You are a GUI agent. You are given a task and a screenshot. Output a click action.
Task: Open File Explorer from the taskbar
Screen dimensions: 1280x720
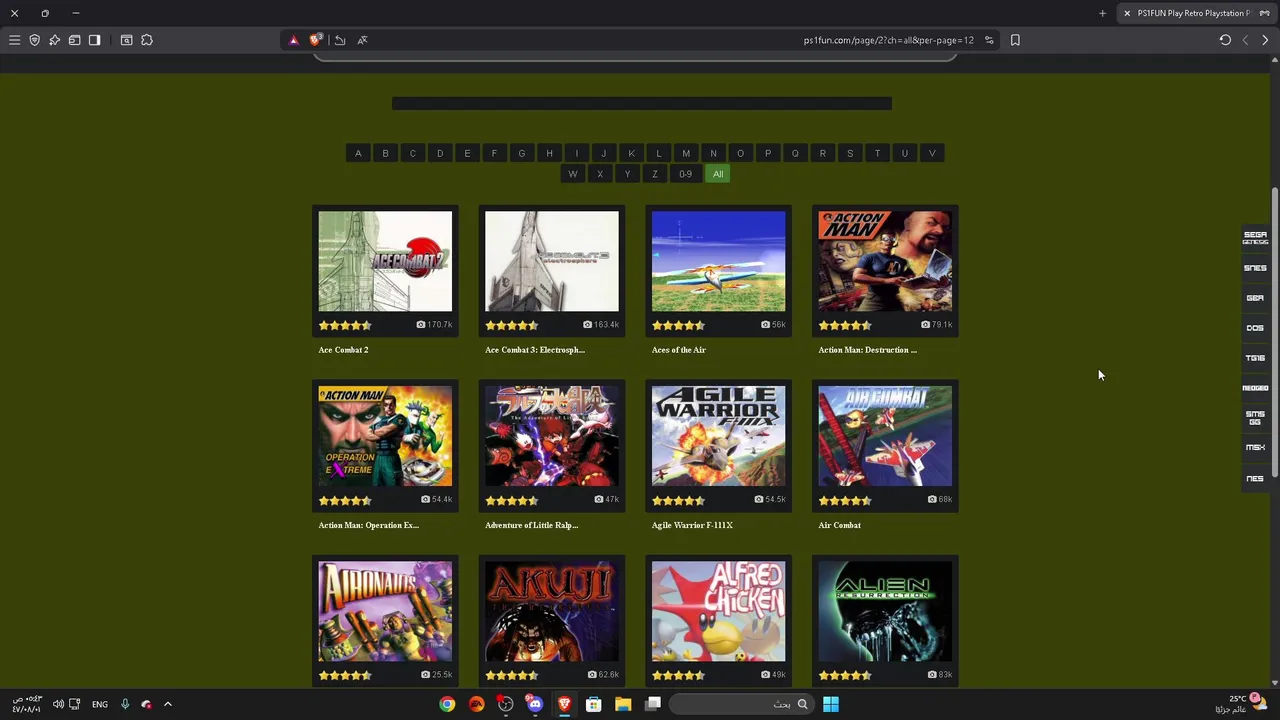coord(623,704)
